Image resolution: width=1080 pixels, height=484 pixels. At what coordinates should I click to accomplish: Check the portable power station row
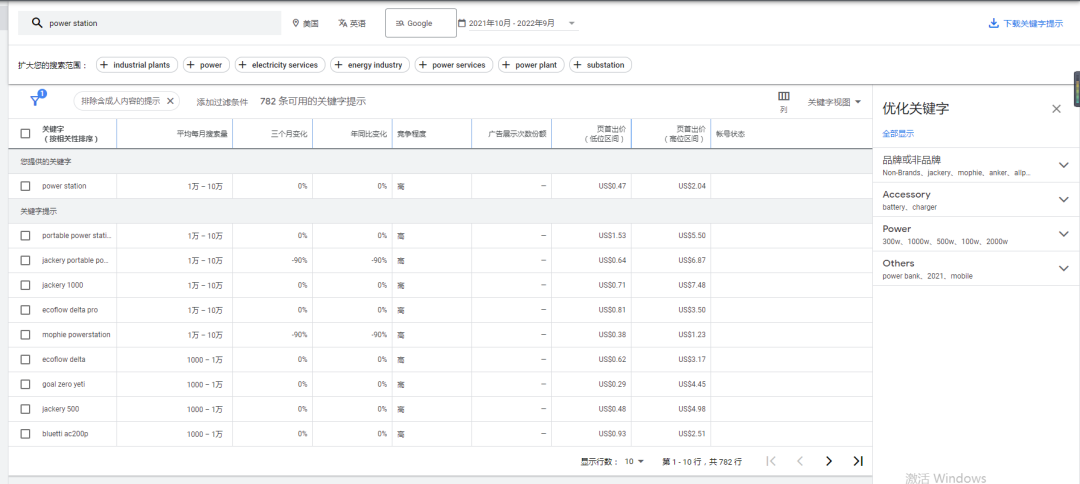pos(25,235)
